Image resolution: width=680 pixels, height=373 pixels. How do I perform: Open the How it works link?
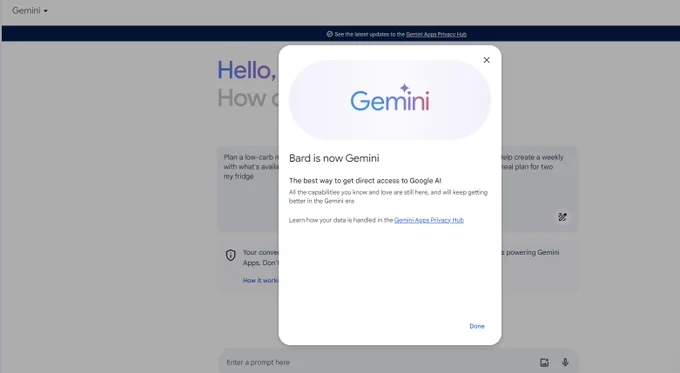(x=260, y=281)
